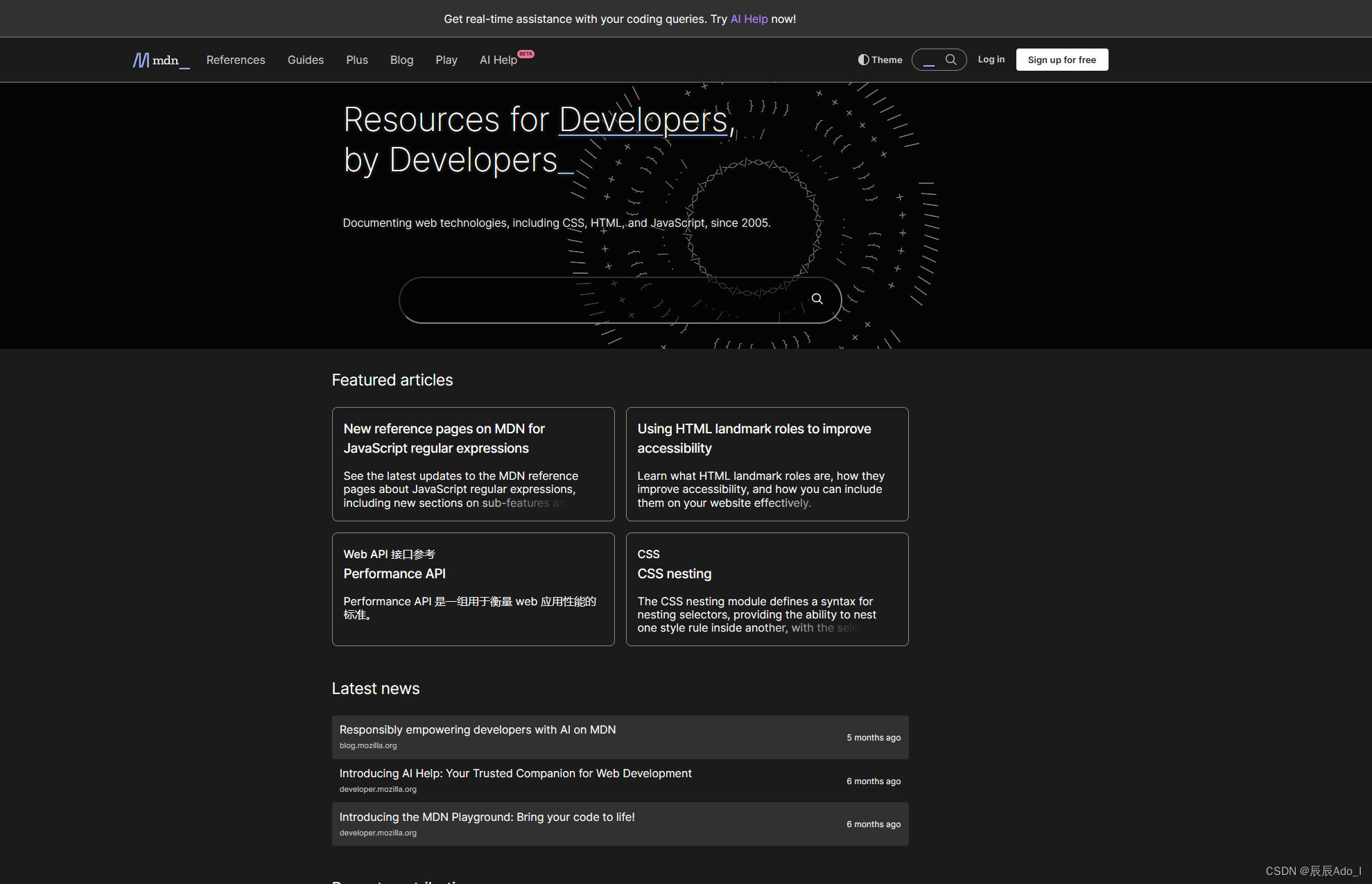The image size is (1372, 884).
Task: Expand the Plus menu
Action: [x=357, y=60]
